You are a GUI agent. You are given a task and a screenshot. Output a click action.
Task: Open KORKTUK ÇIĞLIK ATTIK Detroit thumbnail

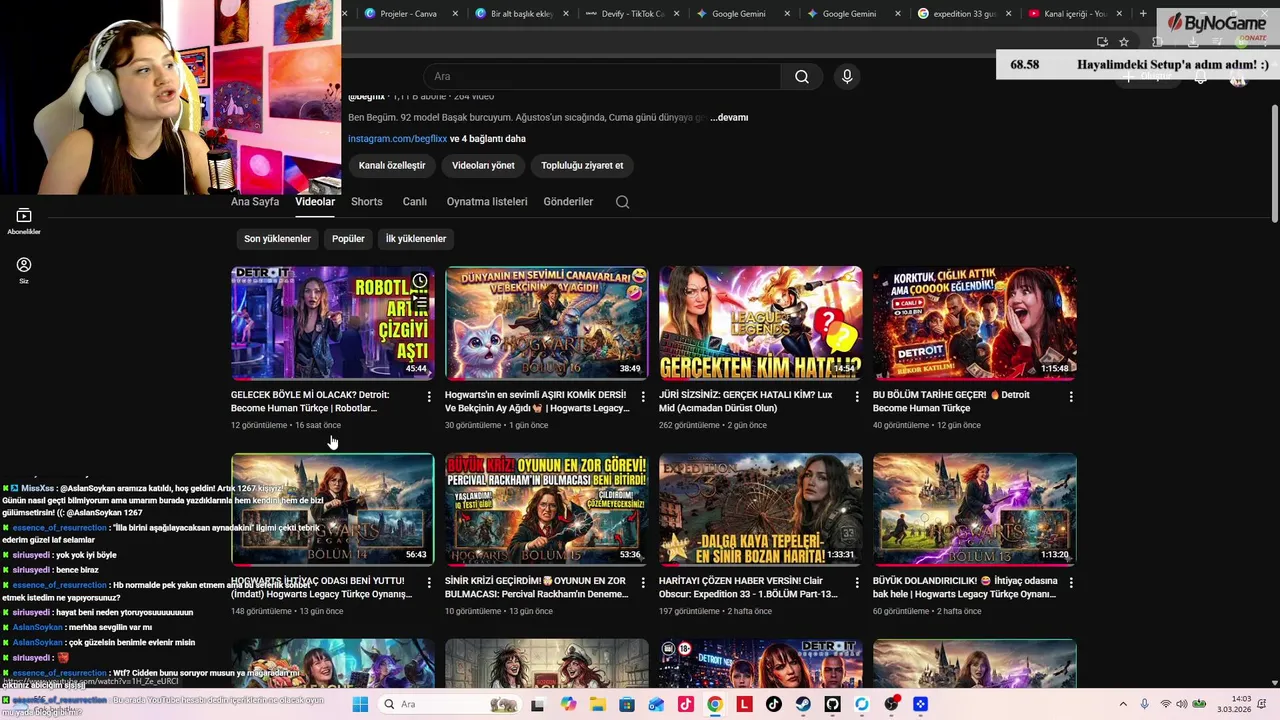pyautogui.click(x=974, y=323)
